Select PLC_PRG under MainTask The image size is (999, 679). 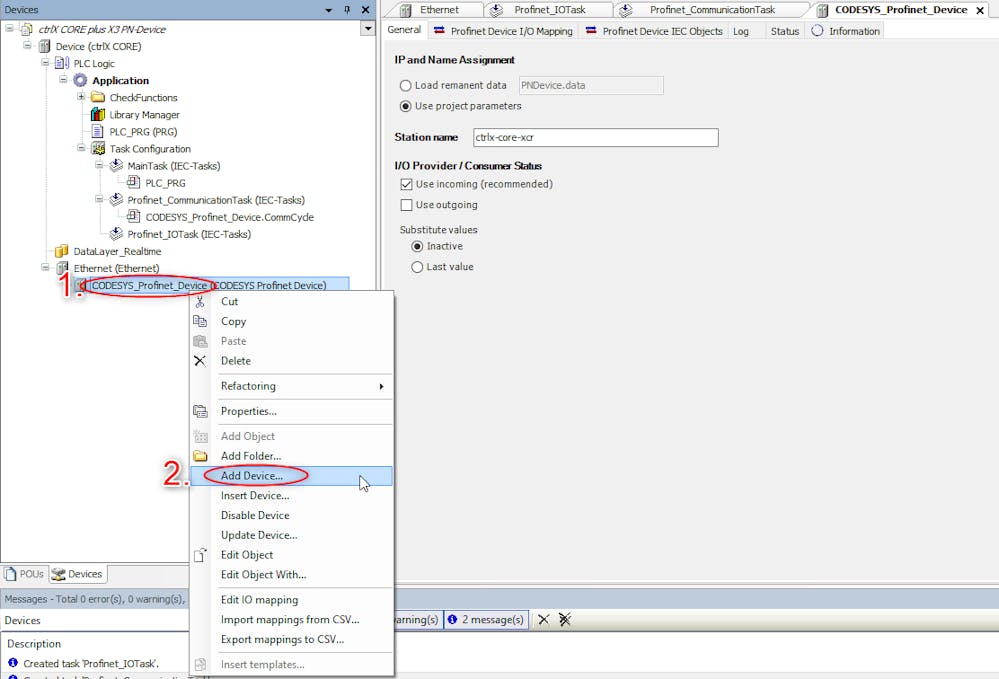[x=165, y=183]
